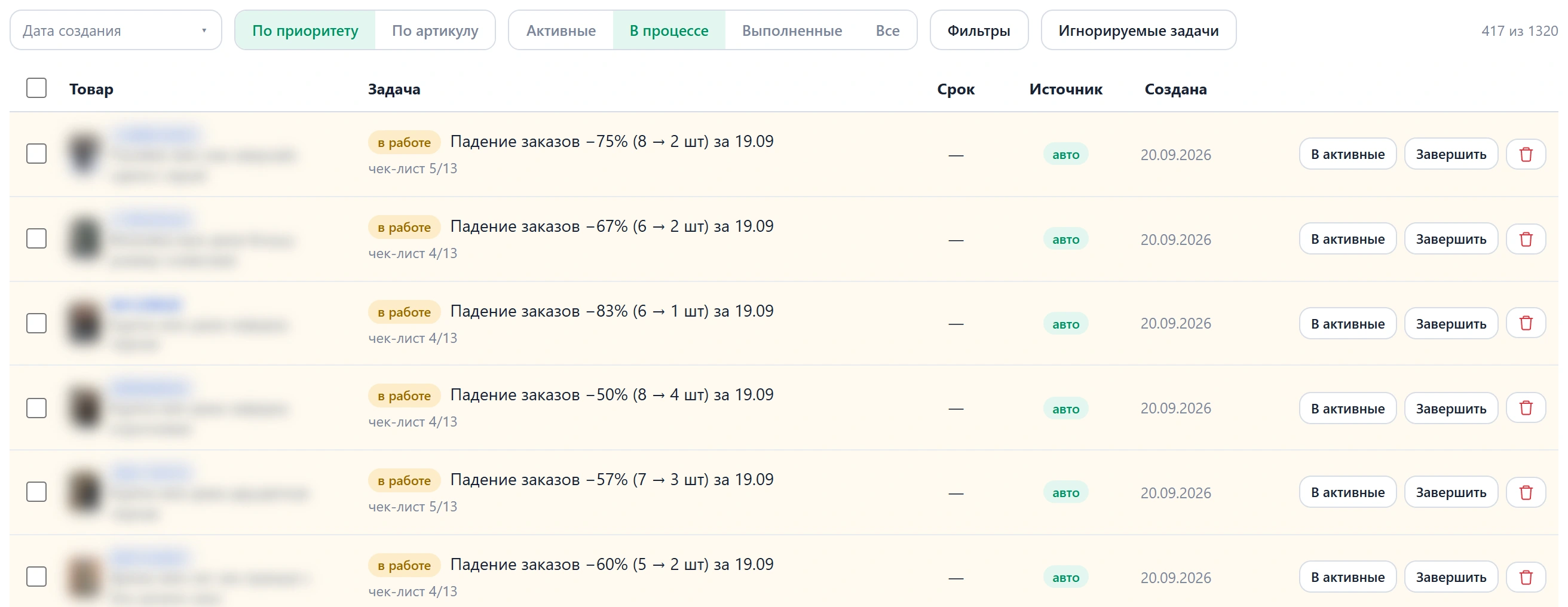The image size is (1568, 607).
Task: Move −57% task В активные
Action: (1347, 492)
